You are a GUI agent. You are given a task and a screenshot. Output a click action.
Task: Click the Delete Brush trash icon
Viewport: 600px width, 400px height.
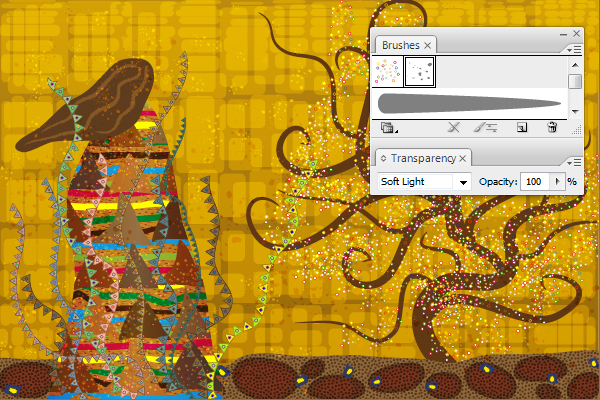pos(552,127)
